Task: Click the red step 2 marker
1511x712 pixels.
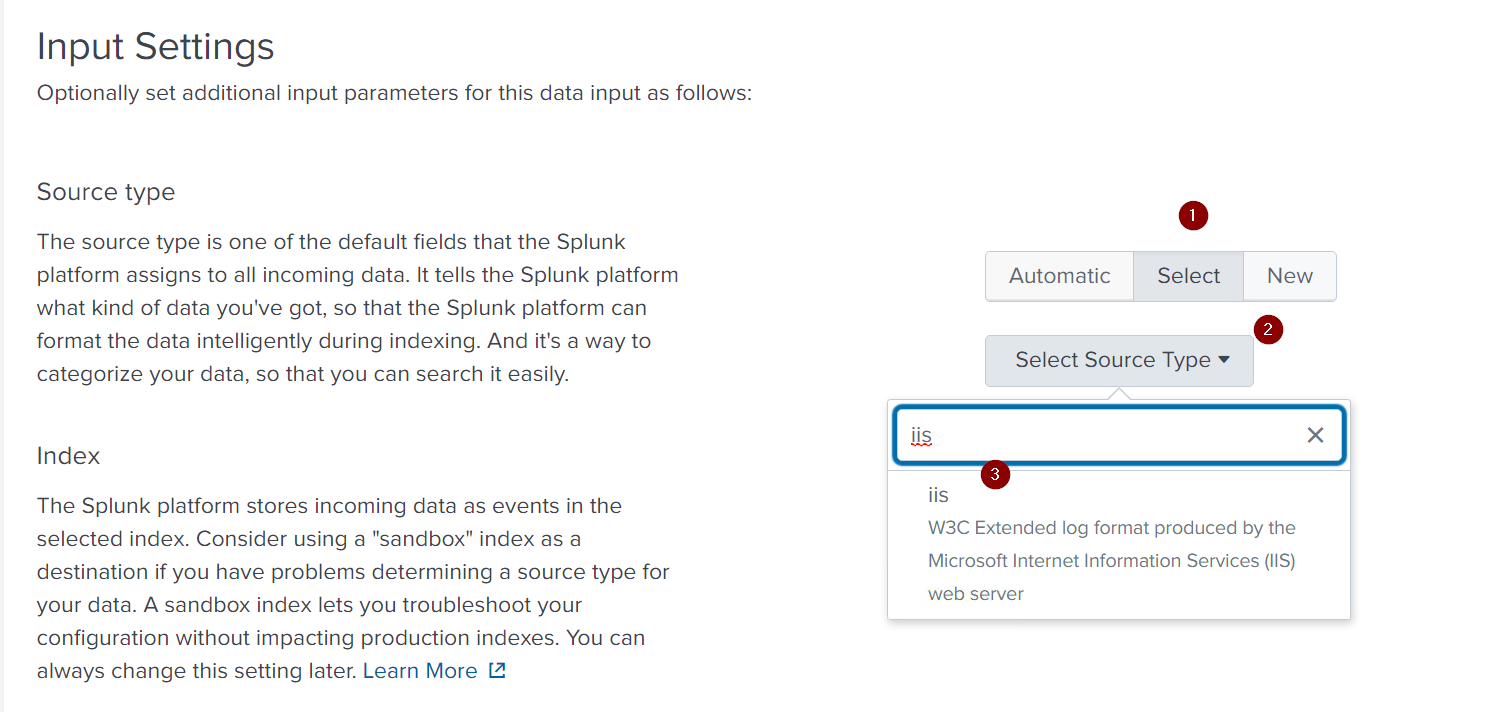Action: tap(1268, 330)
